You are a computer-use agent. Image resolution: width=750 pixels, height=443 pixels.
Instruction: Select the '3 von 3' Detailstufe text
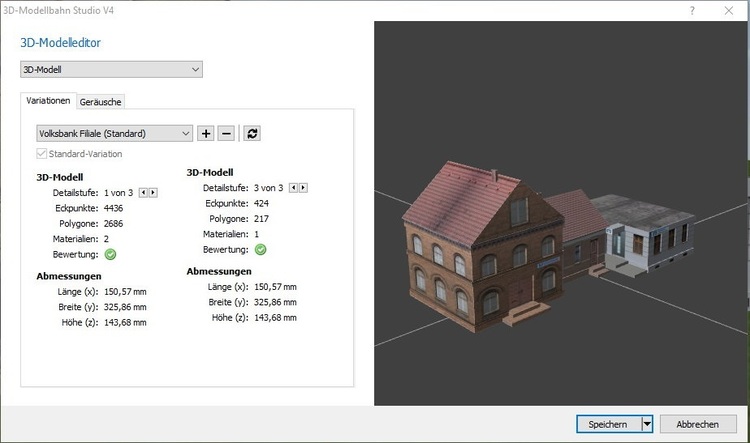pos(268,188)
